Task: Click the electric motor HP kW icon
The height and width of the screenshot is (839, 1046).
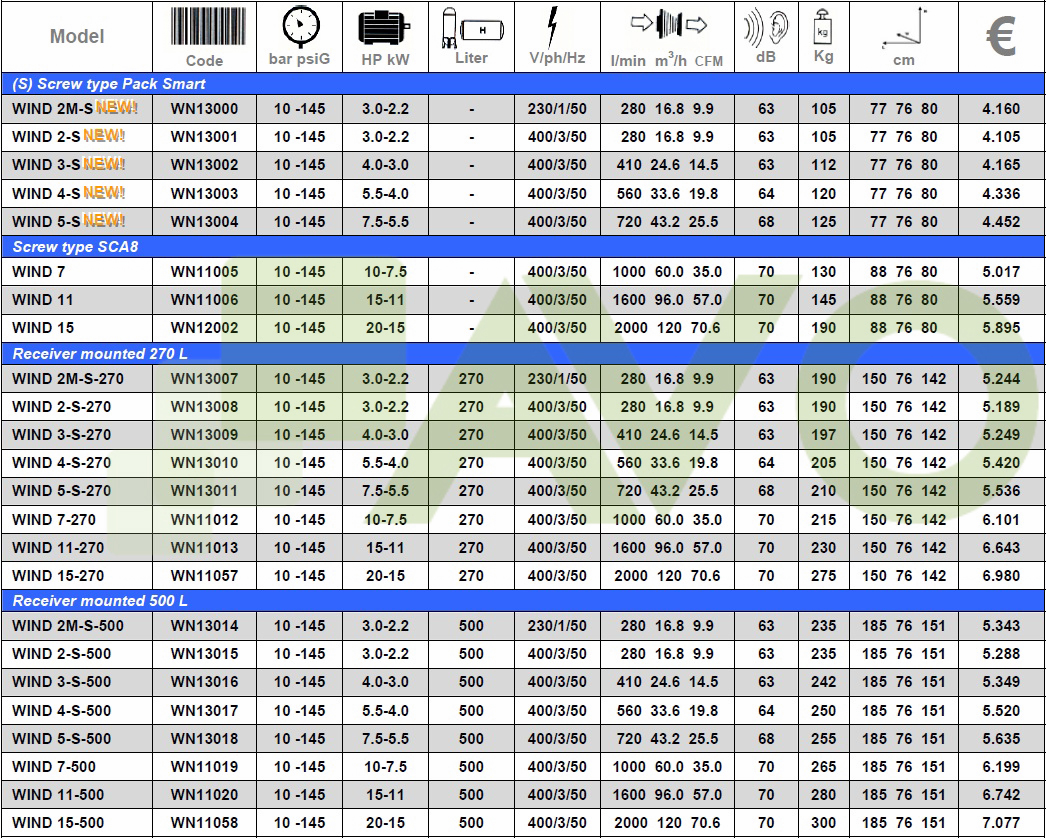Action: (385, 27)
